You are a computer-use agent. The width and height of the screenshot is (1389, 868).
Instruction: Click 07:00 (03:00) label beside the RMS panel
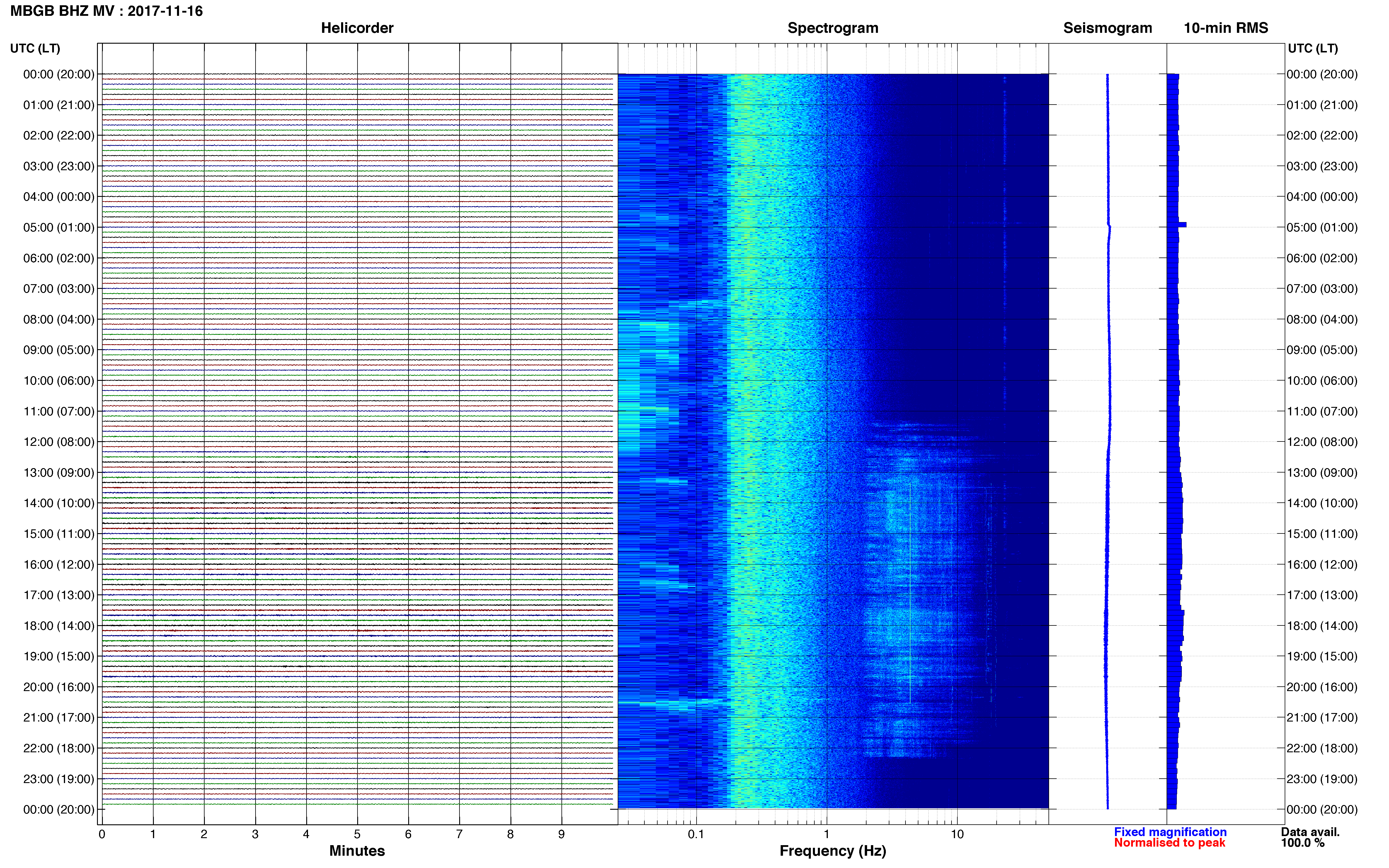pos(1322,289)
